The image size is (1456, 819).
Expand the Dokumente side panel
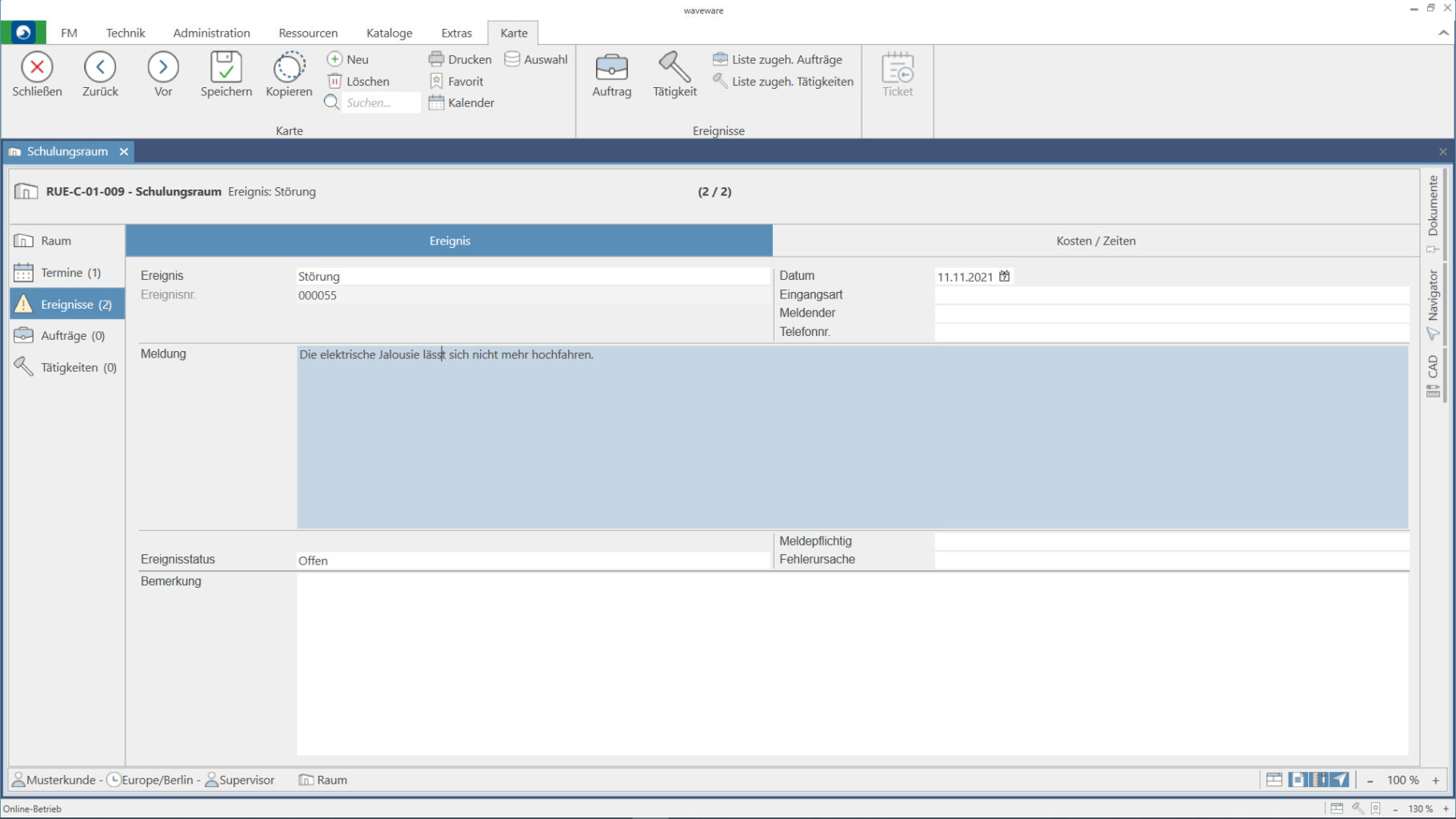click(x=1433, y=206)
